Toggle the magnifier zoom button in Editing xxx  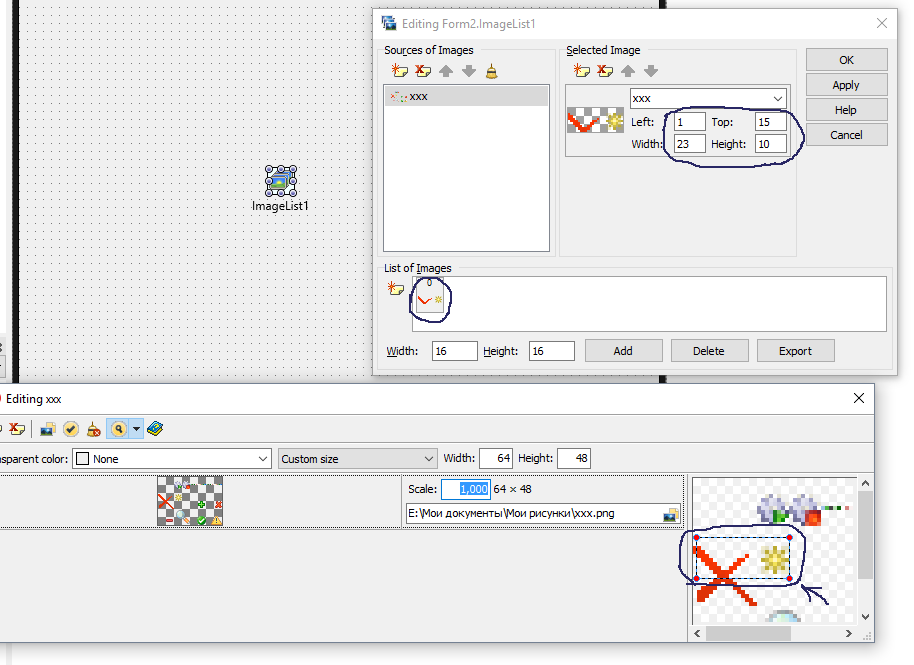pyautogui.click(x=118, y=430)
